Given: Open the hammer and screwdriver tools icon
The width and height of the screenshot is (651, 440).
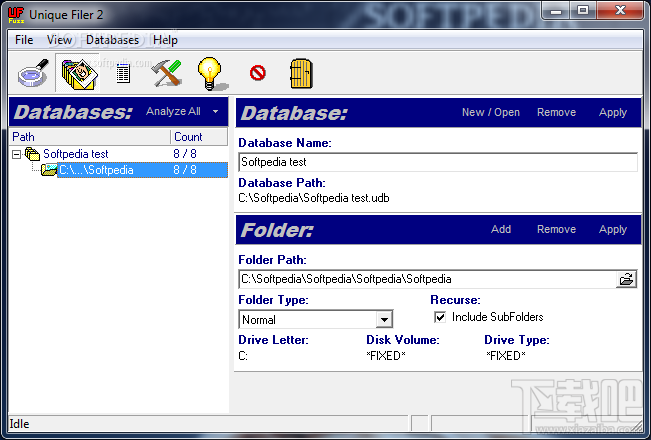Looking at the screenshot, I should 166,73.
